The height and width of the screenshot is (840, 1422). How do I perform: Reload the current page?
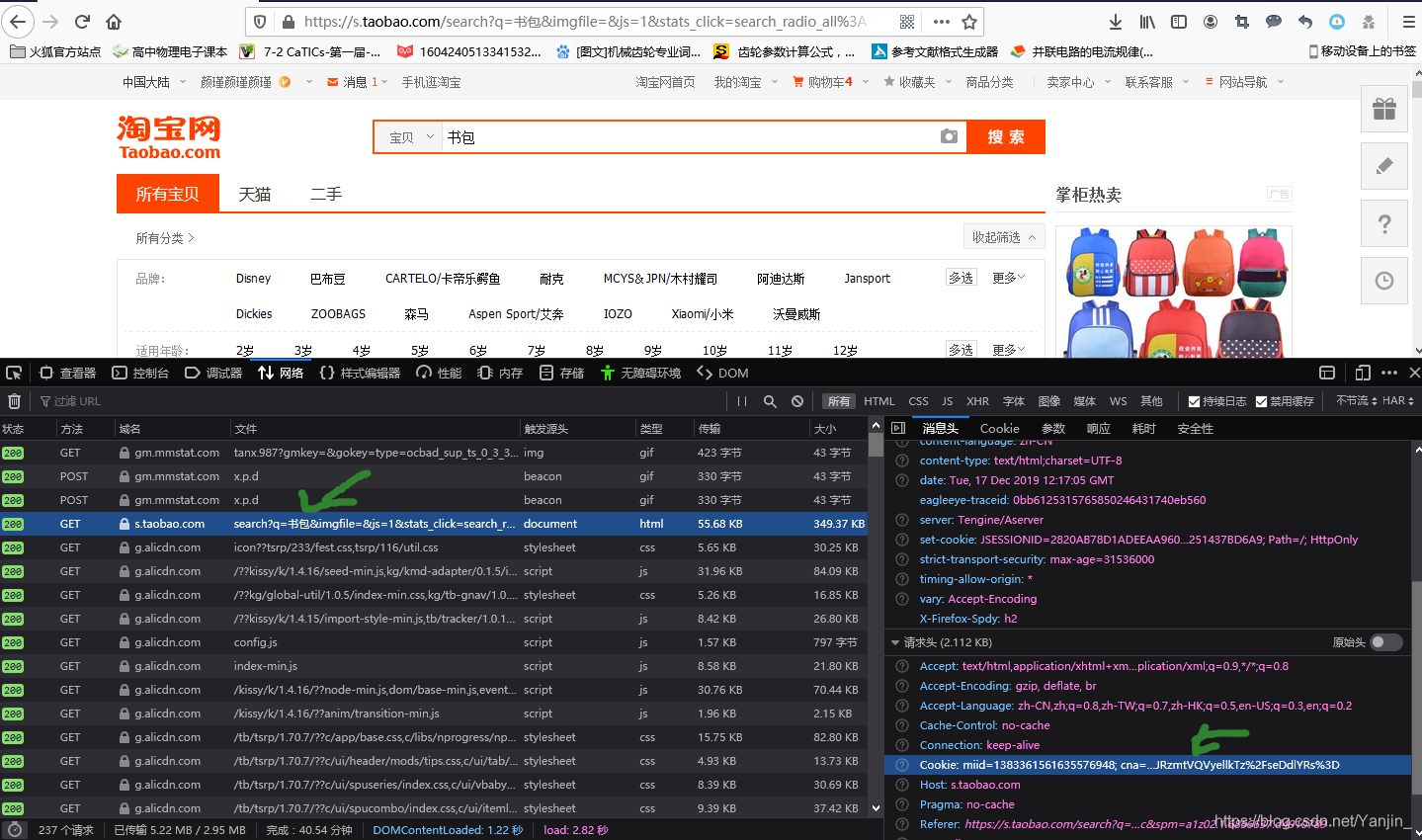(x=83, y=22)
